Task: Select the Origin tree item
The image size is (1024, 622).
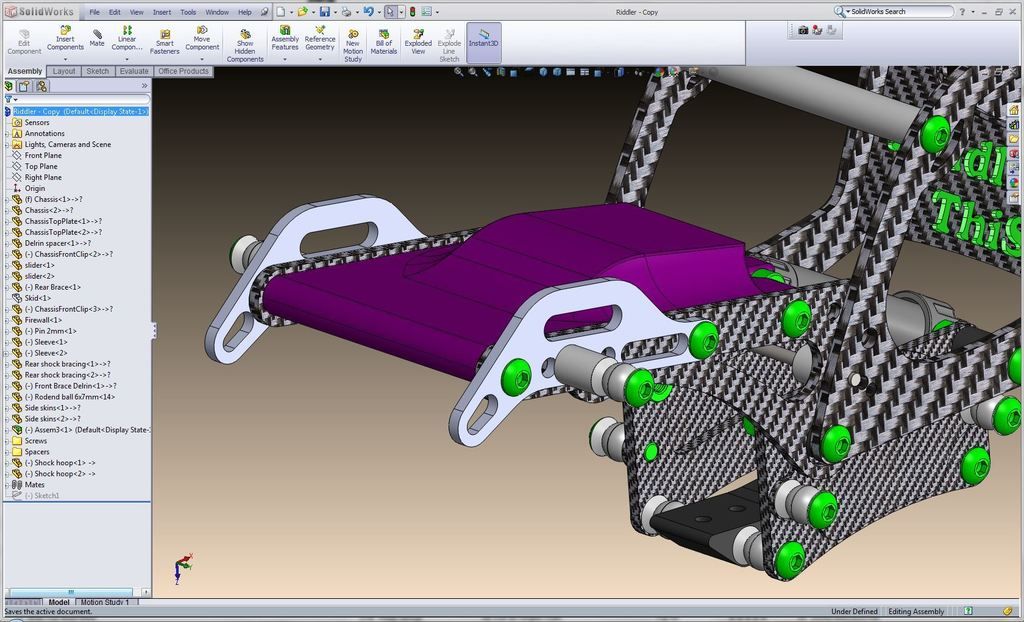Action: coord(35,188)
